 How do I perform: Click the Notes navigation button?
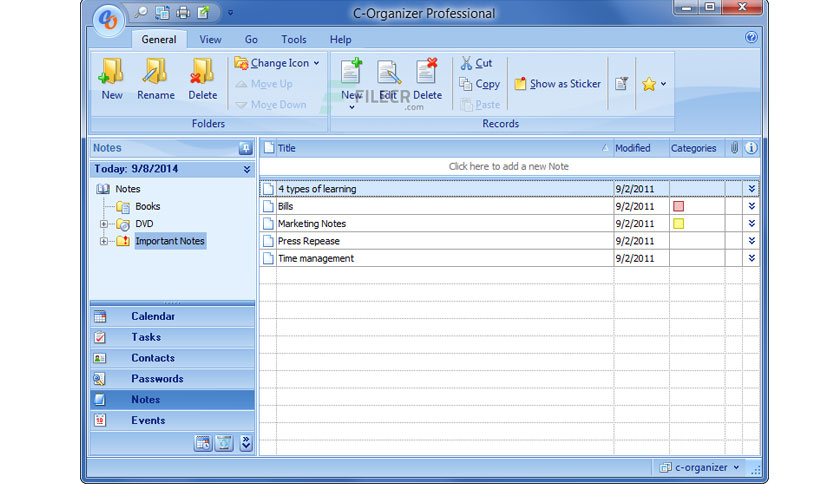click(172, 399)
